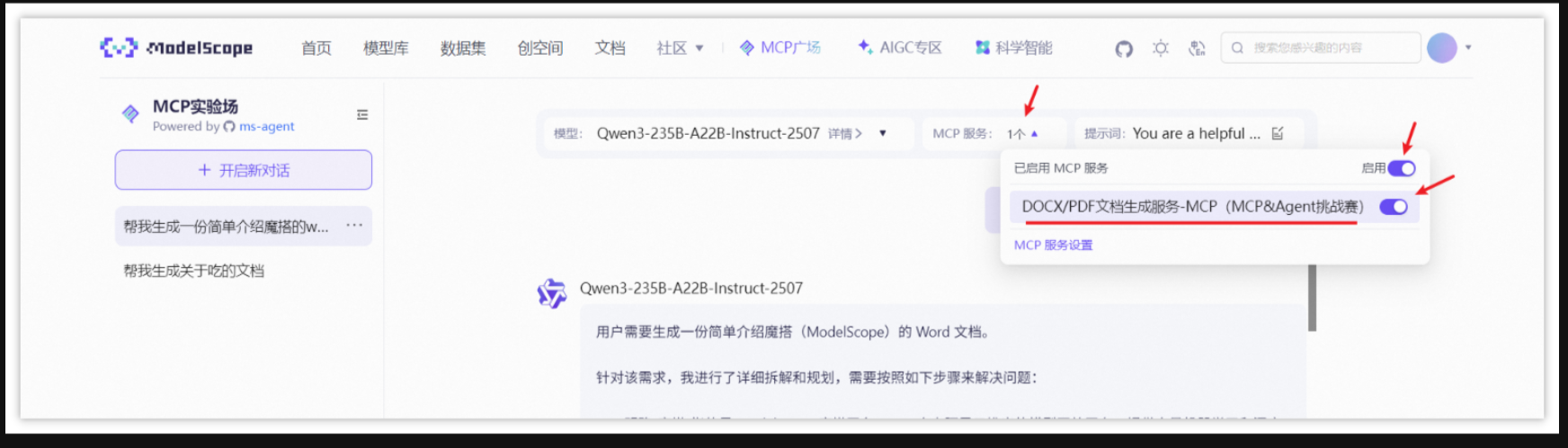The height and width of the screenshot is (448, 1568).
Task: Open the MCP 服务设置 link
Action: click(1053, 245)
